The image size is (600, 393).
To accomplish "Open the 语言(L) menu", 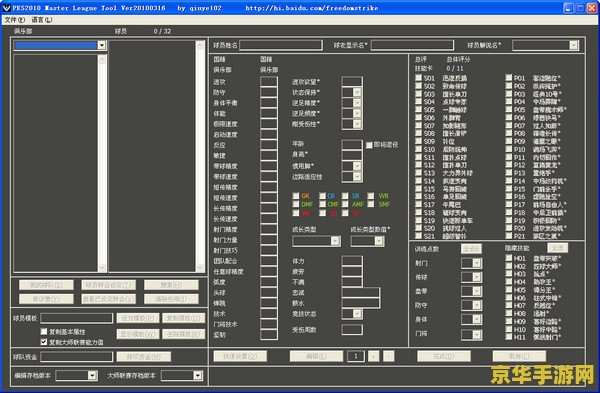I will point(42,20).
